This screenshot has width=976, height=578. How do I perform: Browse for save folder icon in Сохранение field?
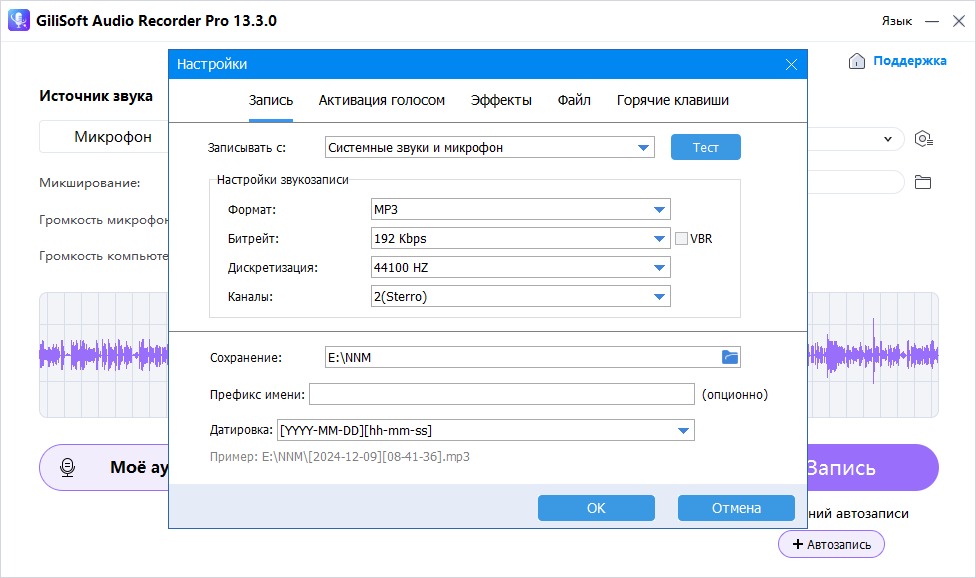click(730, 357)
